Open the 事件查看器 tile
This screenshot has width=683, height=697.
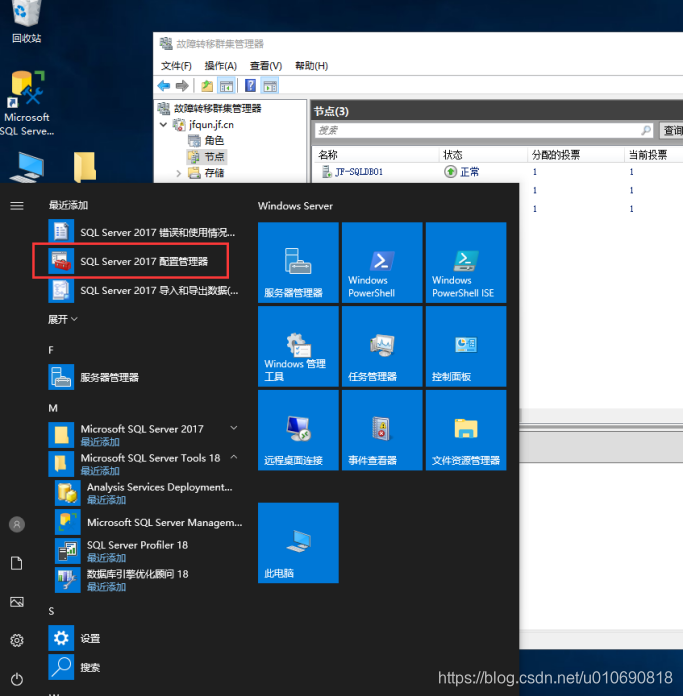click(382, 430)
